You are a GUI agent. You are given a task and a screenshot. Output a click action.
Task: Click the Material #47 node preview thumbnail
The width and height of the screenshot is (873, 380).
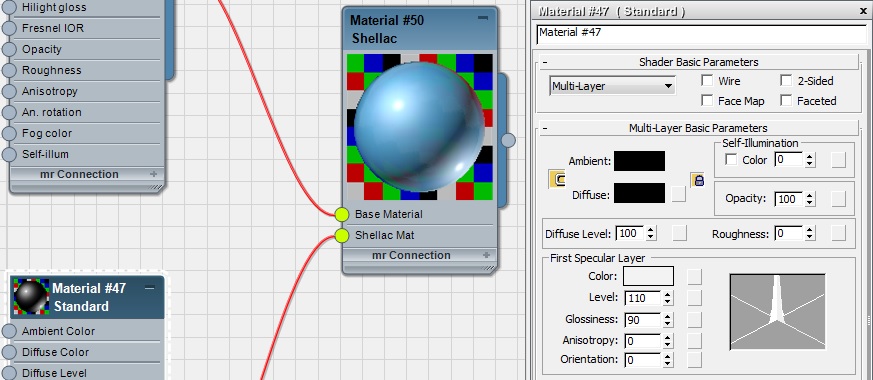pos(31,297)
